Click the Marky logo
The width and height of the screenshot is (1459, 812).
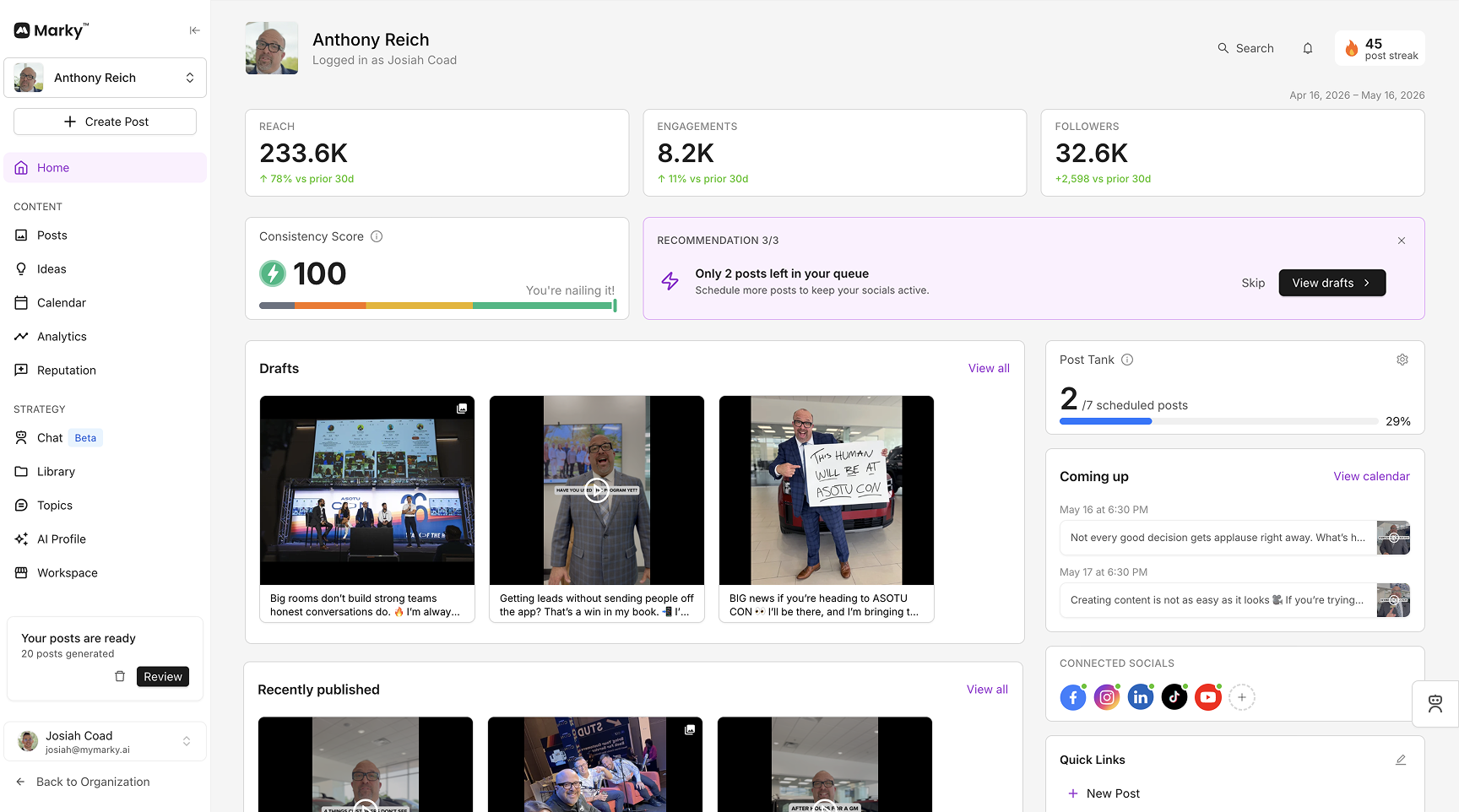pos(51,30)
